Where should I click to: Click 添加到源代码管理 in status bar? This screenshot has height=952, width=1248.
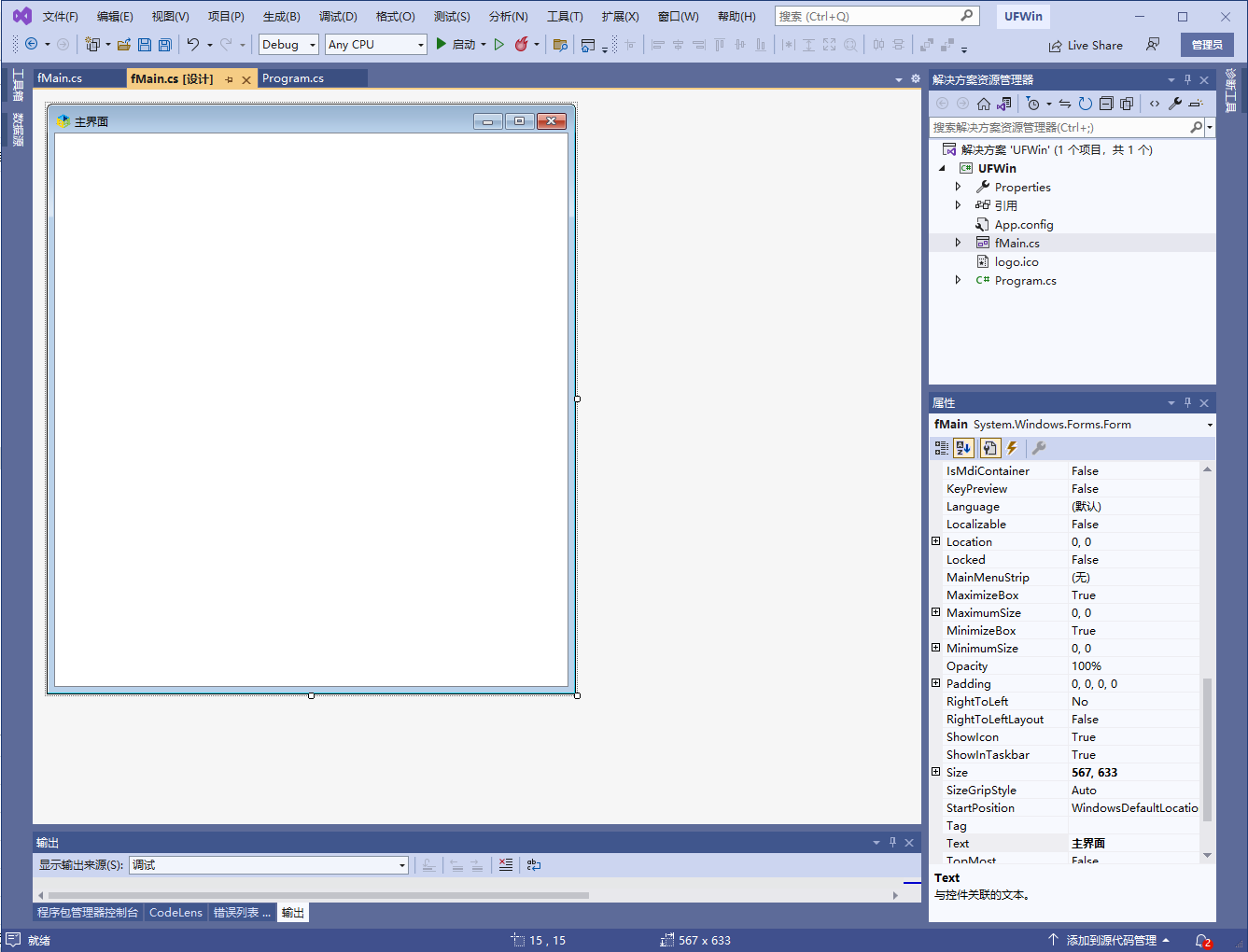coord(1109,940)
